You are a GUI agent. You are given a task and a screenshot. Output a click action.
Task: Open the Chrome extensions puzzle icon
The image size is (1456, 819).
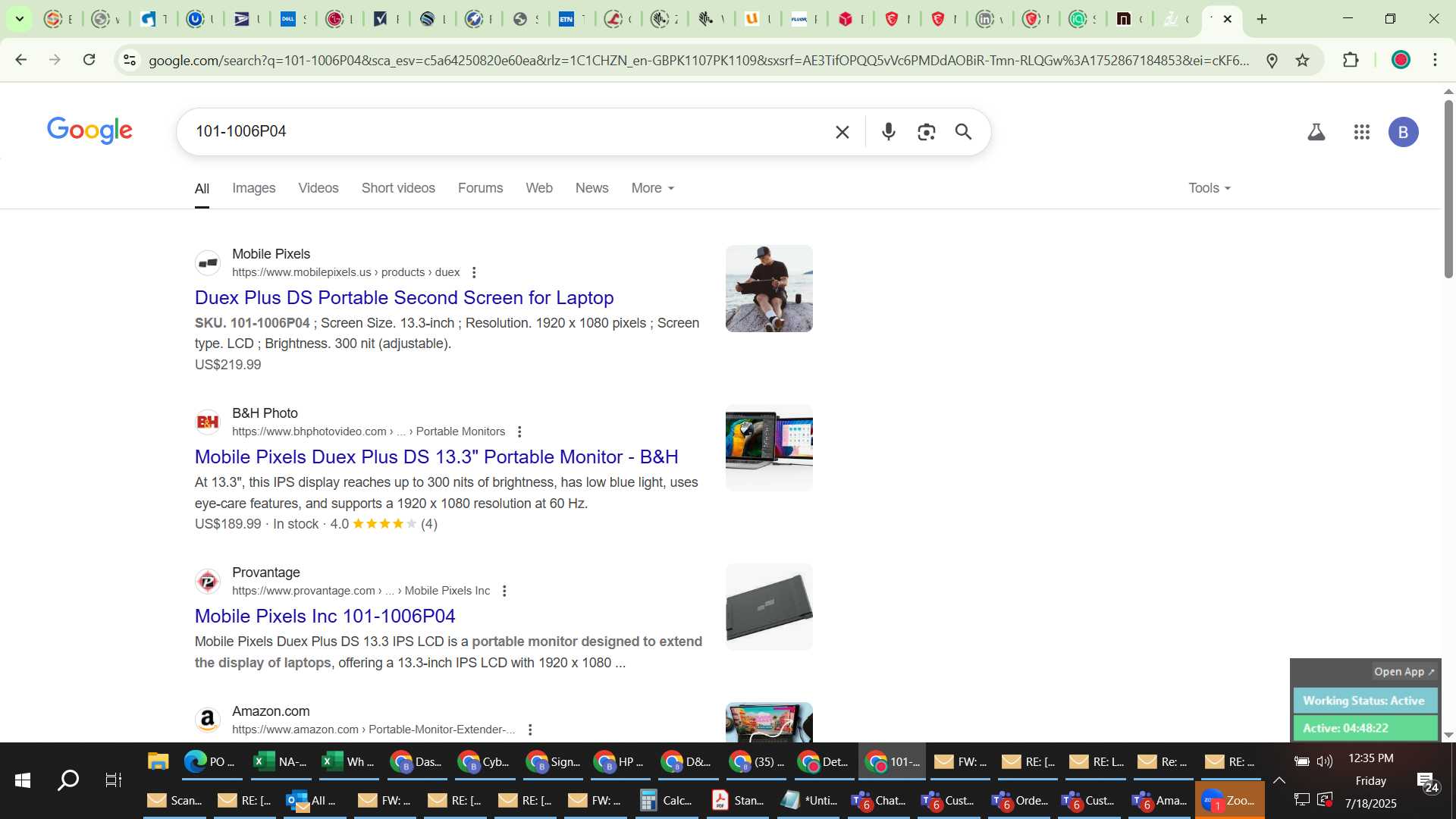click(1351, 60)
